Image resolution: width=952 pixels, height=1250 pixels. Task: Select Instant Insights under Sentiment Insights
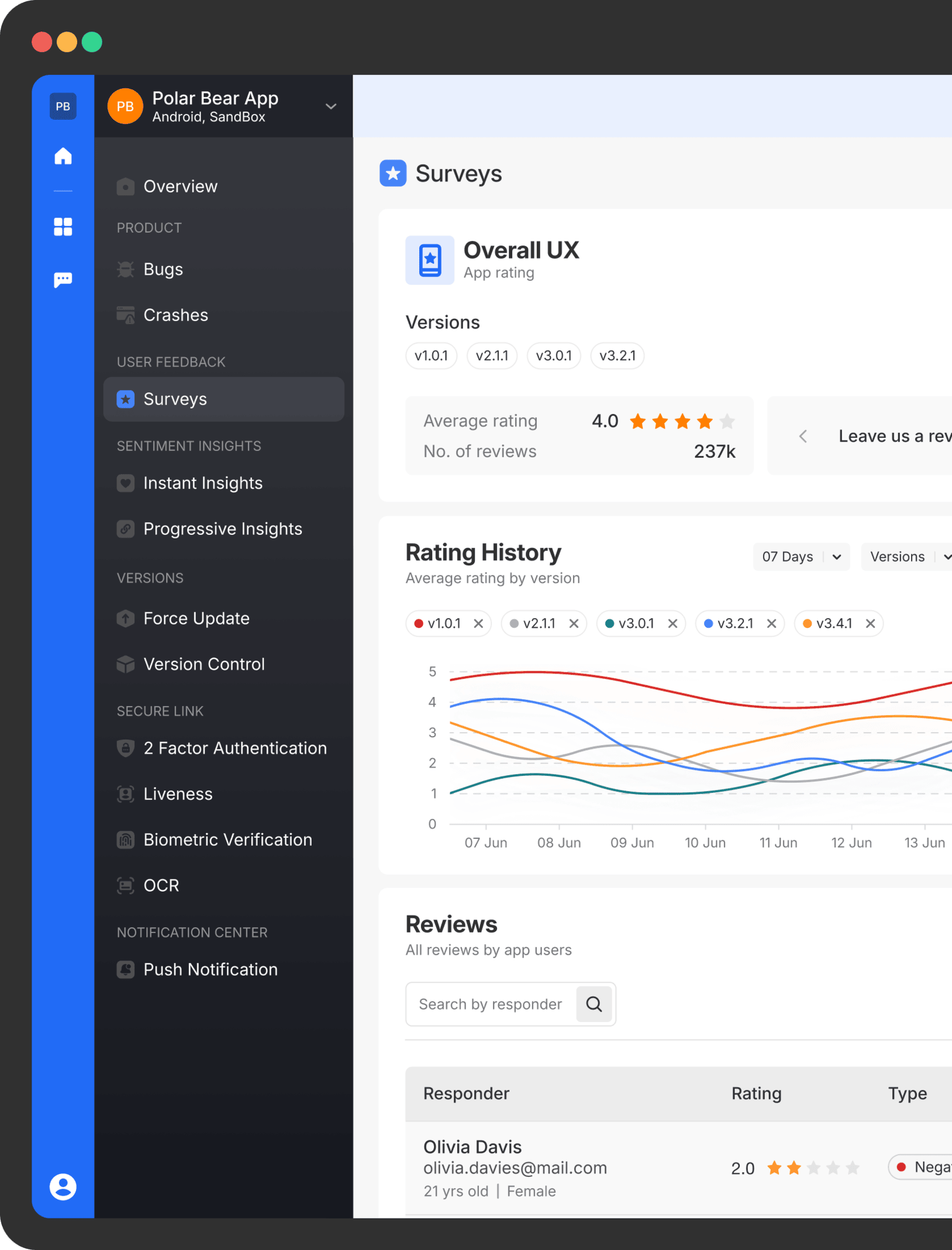(202, 483)
